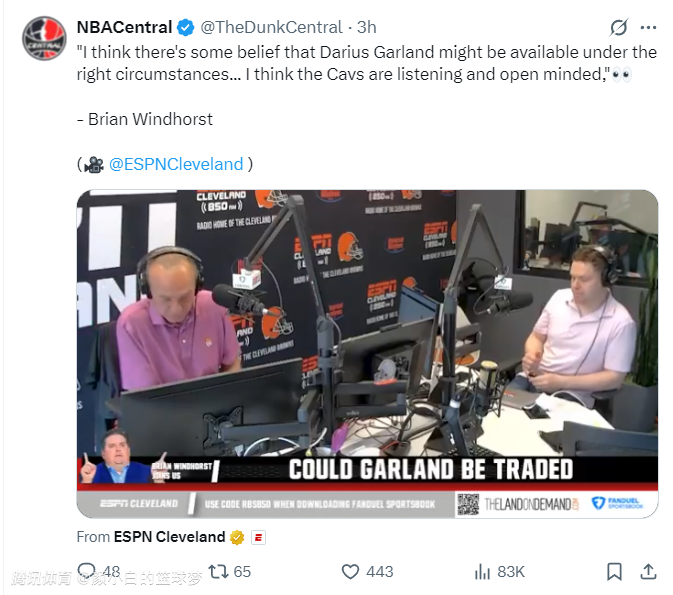Click the @TheDunkCentral handle

pos(271,27)
